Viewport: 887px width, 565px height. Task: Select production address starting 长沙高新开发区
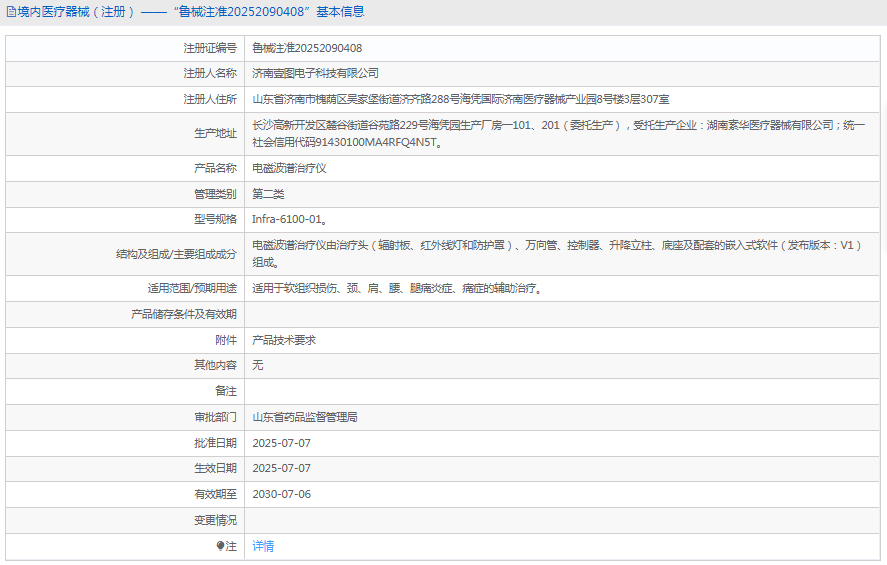(x=558, y=133)
